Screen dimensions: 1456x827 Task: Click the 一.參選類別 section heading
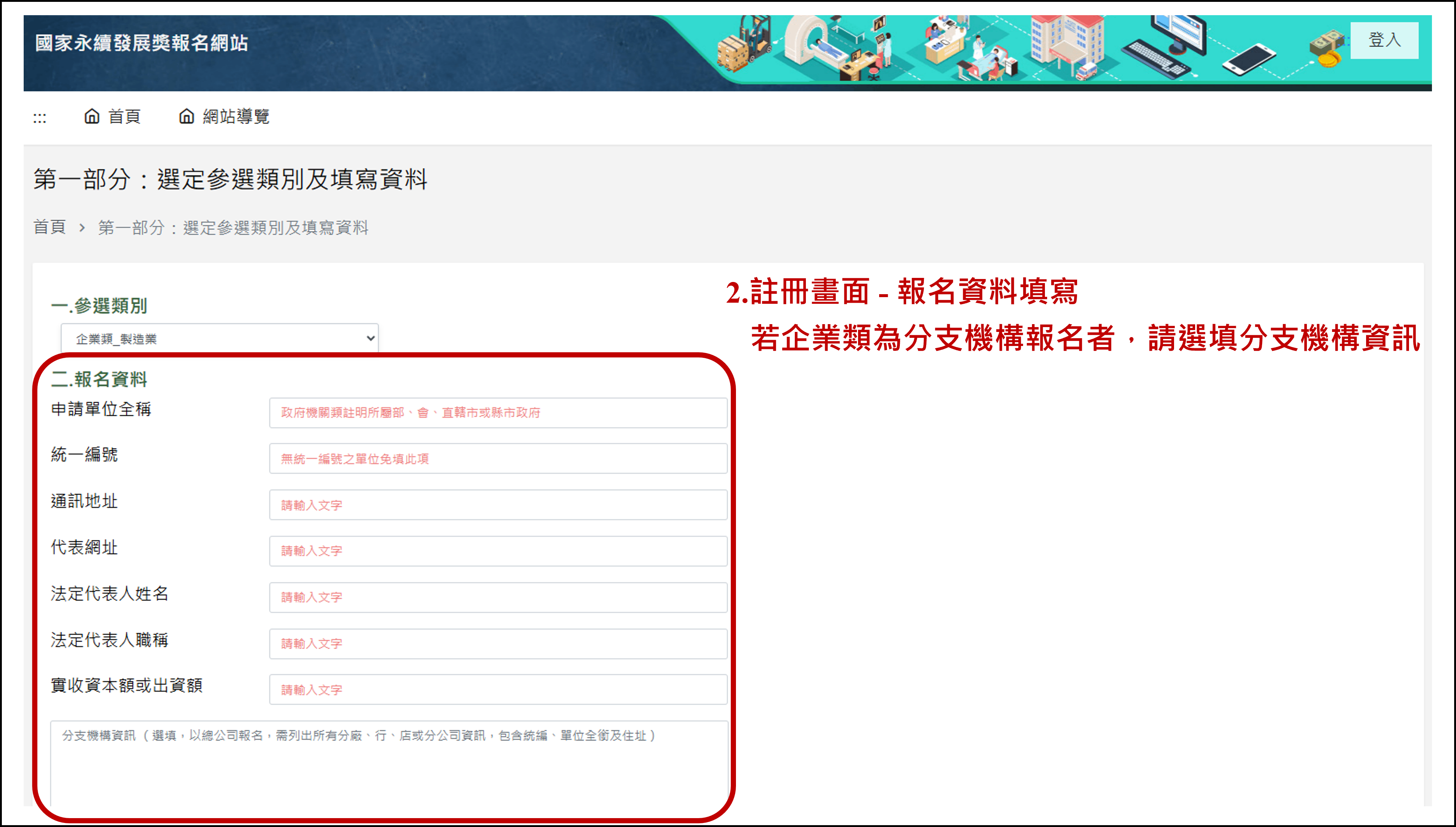[99, 306]
